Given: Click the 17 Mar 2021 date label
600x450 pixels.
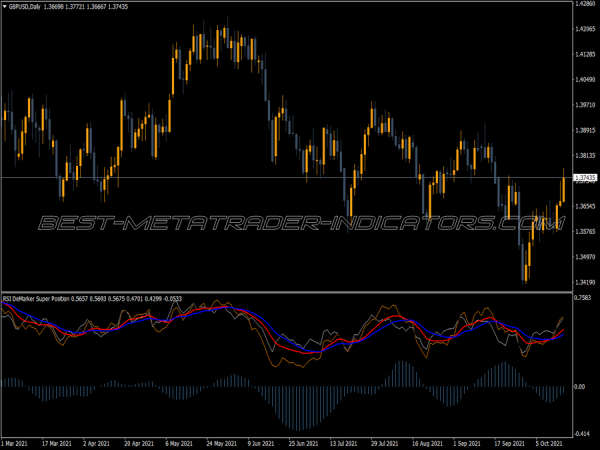Looking at the screenshot, I should (x=57, y=444).
